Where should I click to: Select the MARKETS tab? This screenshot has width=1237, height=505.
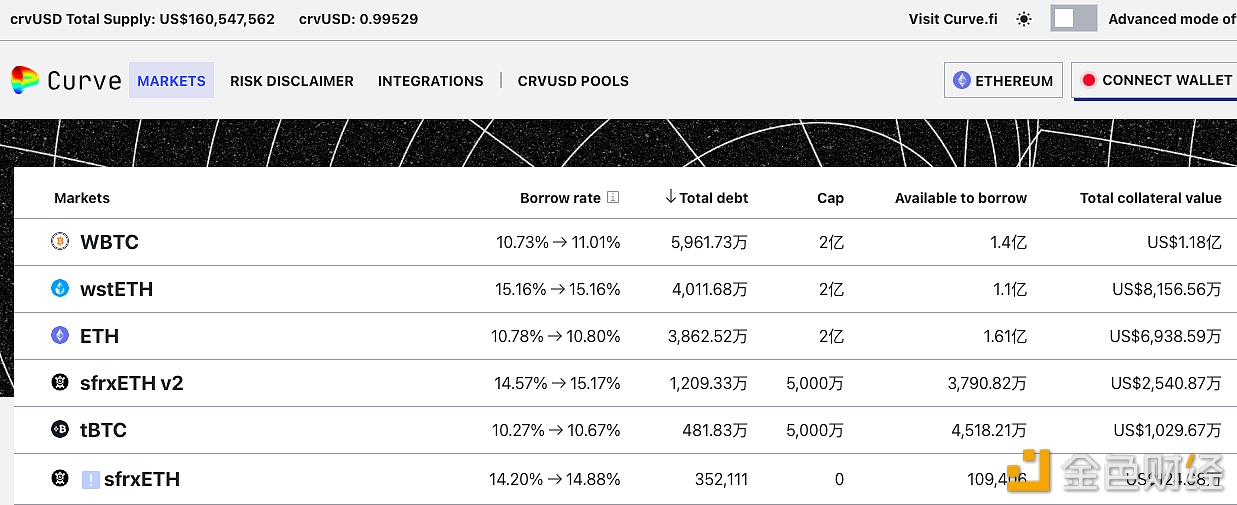pos(171,81)
